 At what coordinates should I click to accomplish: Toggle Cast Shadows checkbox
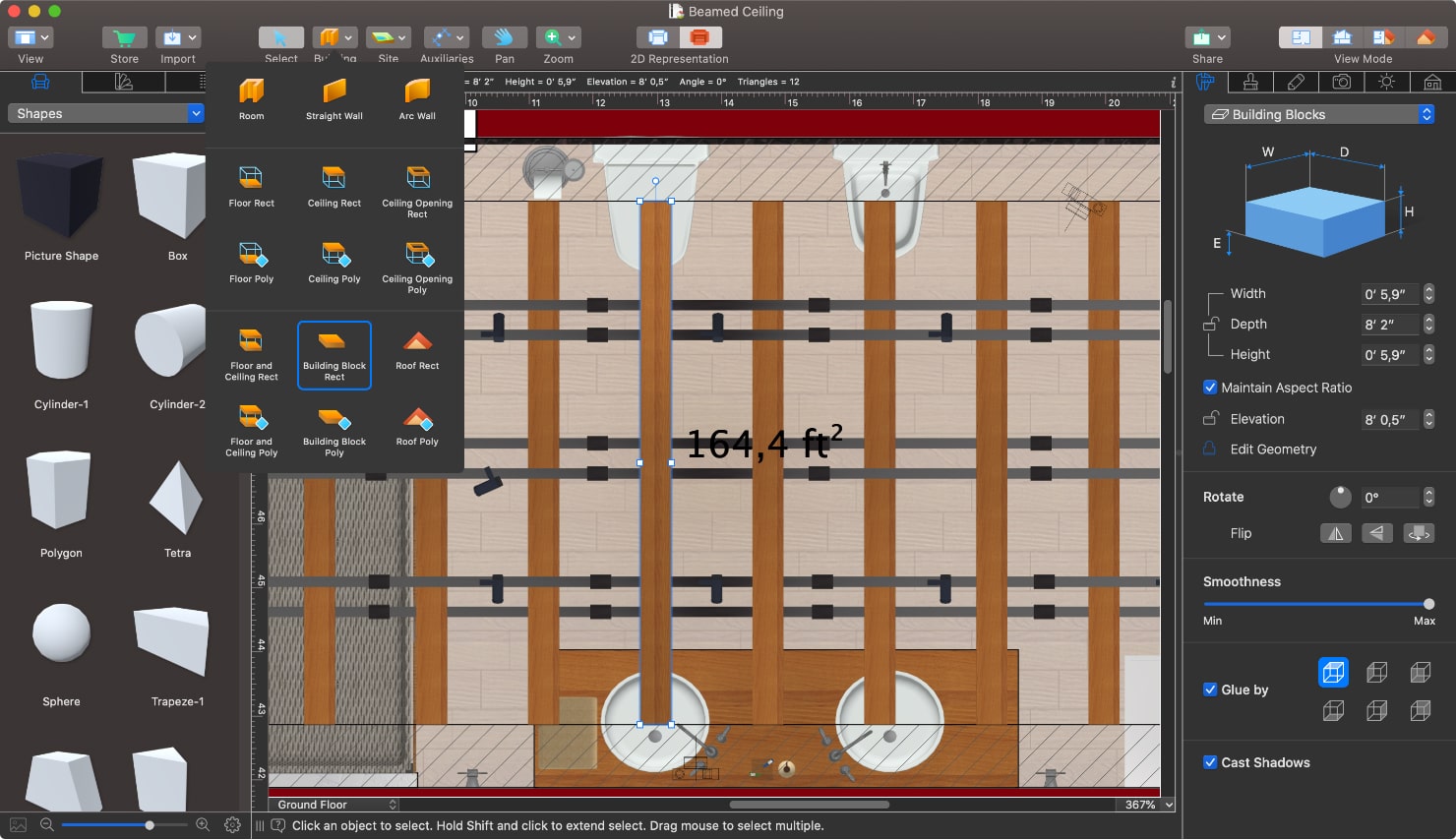[1210, 762]
